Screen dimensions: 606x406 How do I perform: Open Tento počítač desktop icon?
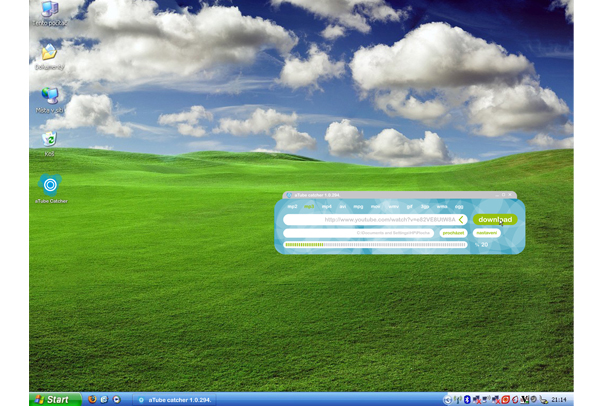[x=49, y=10]
